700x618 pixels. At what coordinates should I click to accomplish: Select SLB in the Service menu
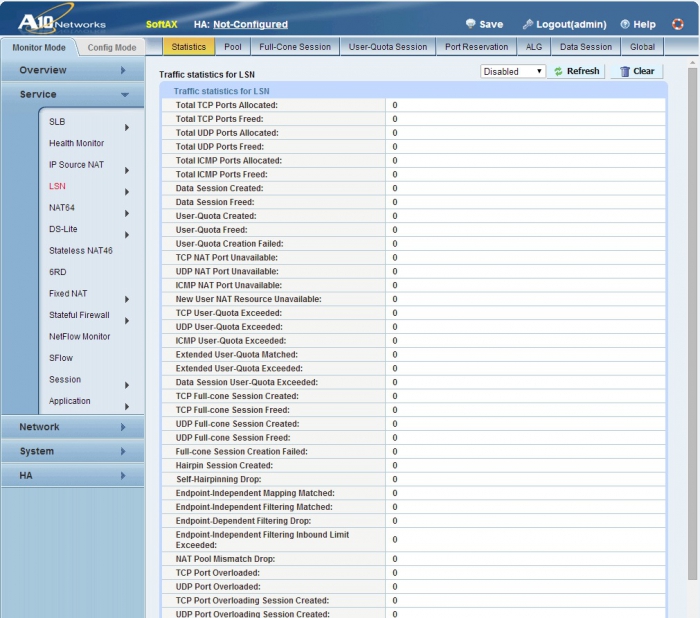tap(57, 122)
